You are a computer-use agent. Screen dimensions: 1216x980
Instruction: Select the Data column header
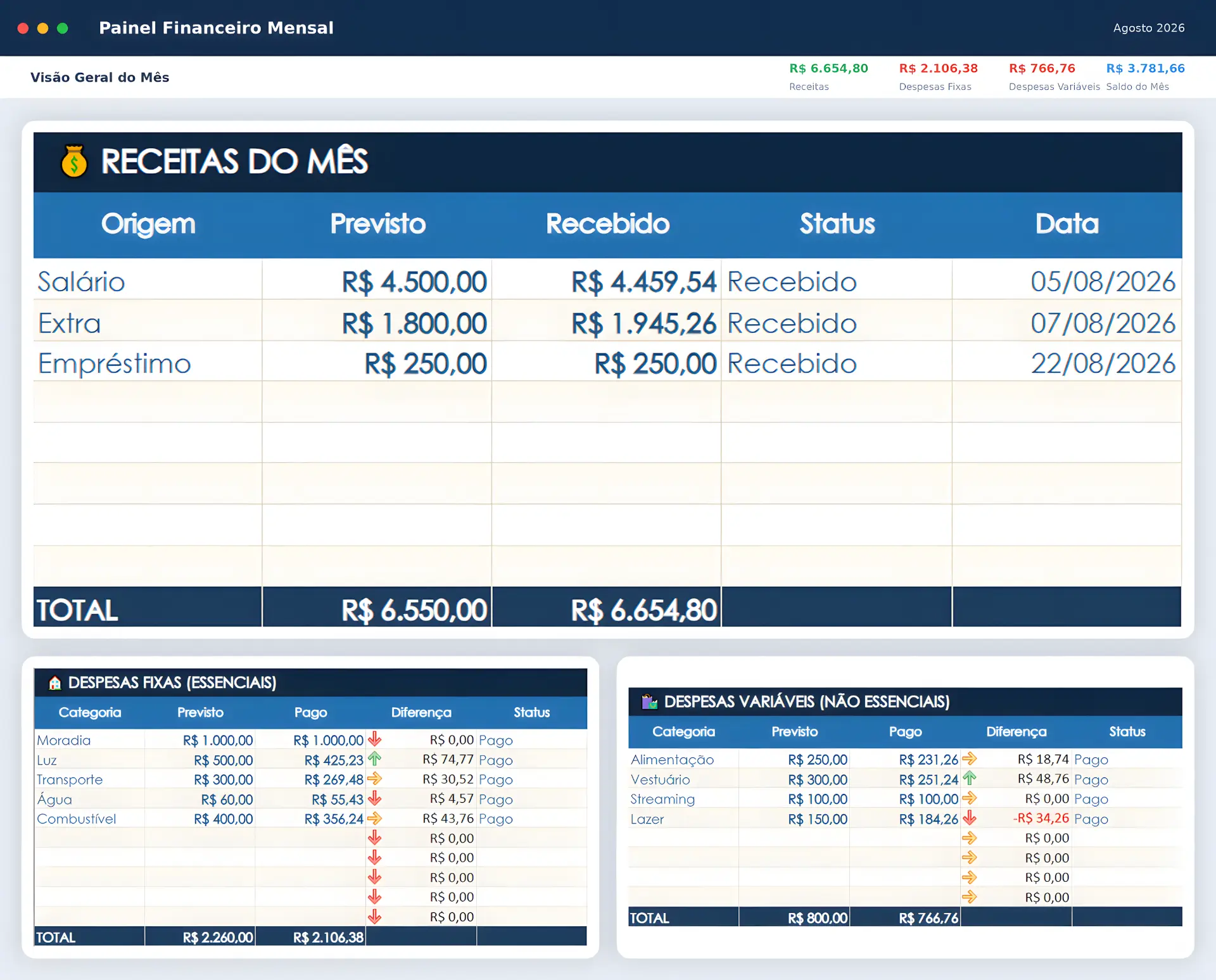1067,224
